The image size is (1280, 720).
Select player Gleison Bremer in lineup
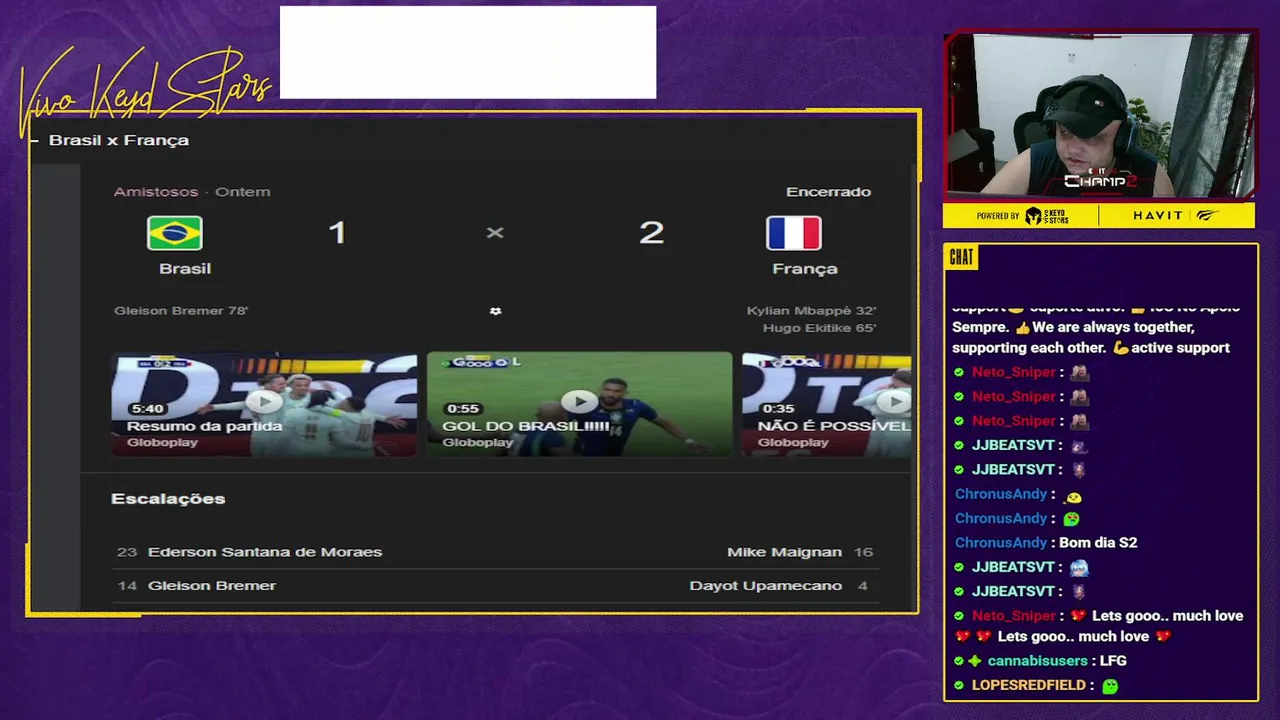coord(212,585)
